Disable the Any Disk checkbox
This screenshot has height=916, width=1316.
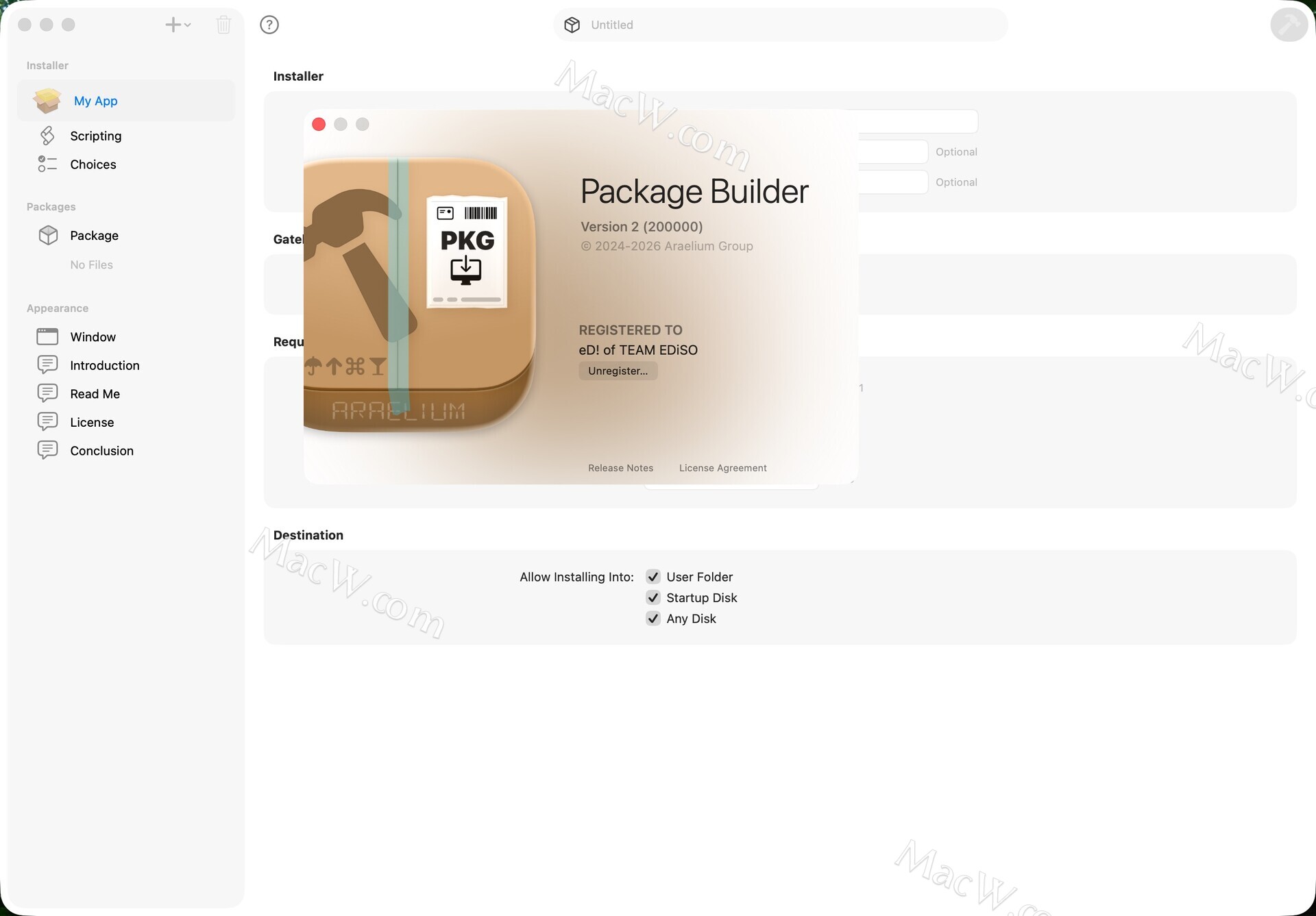coord(653,619)
